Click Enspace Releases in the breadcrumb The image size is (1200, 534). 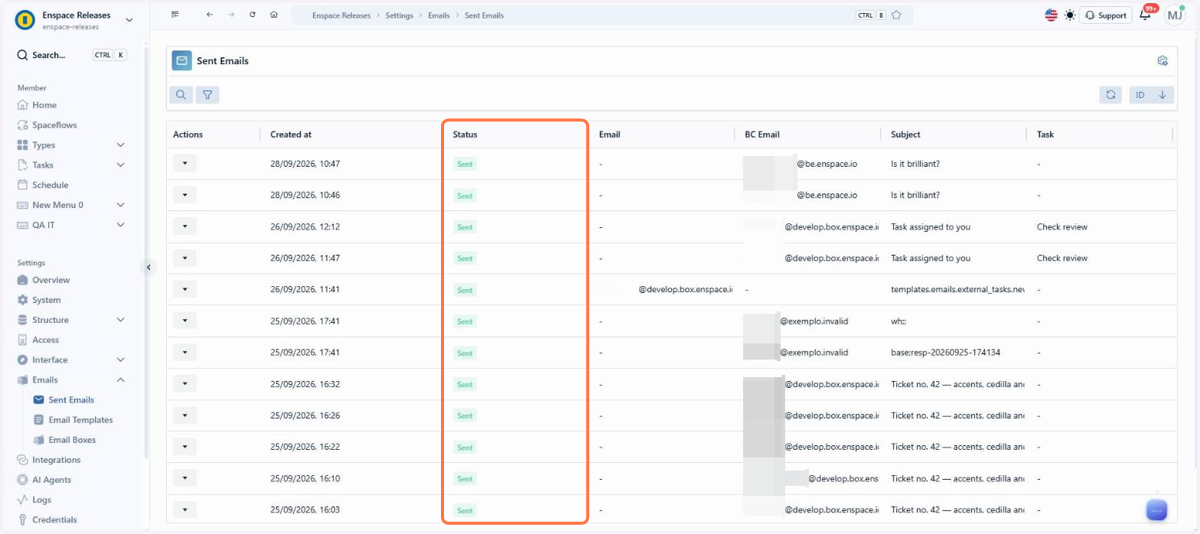(341, 16)
